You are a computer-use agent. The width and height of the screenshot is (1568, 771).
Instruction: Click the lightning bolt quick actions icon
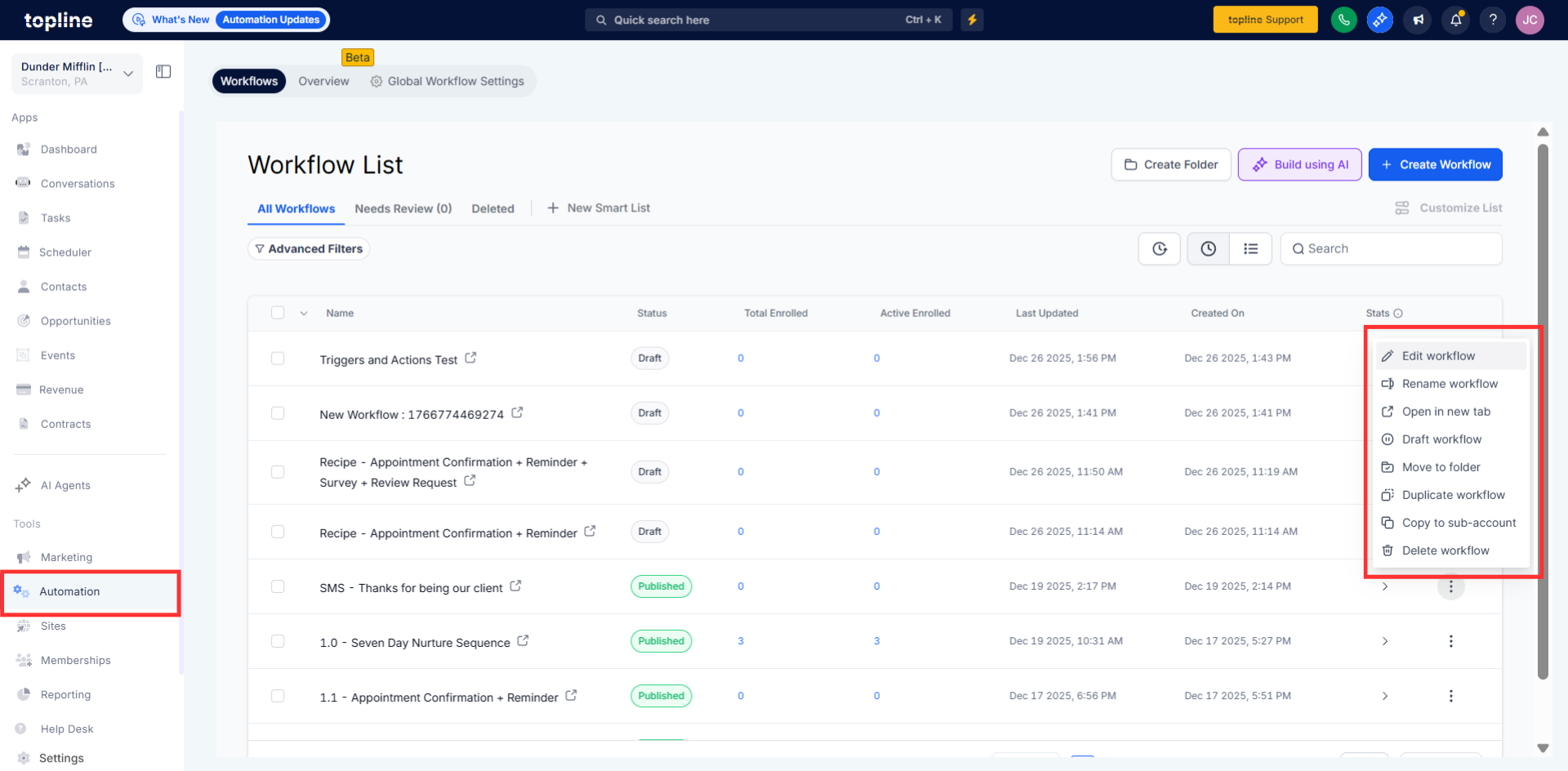[x=972, y=20]
